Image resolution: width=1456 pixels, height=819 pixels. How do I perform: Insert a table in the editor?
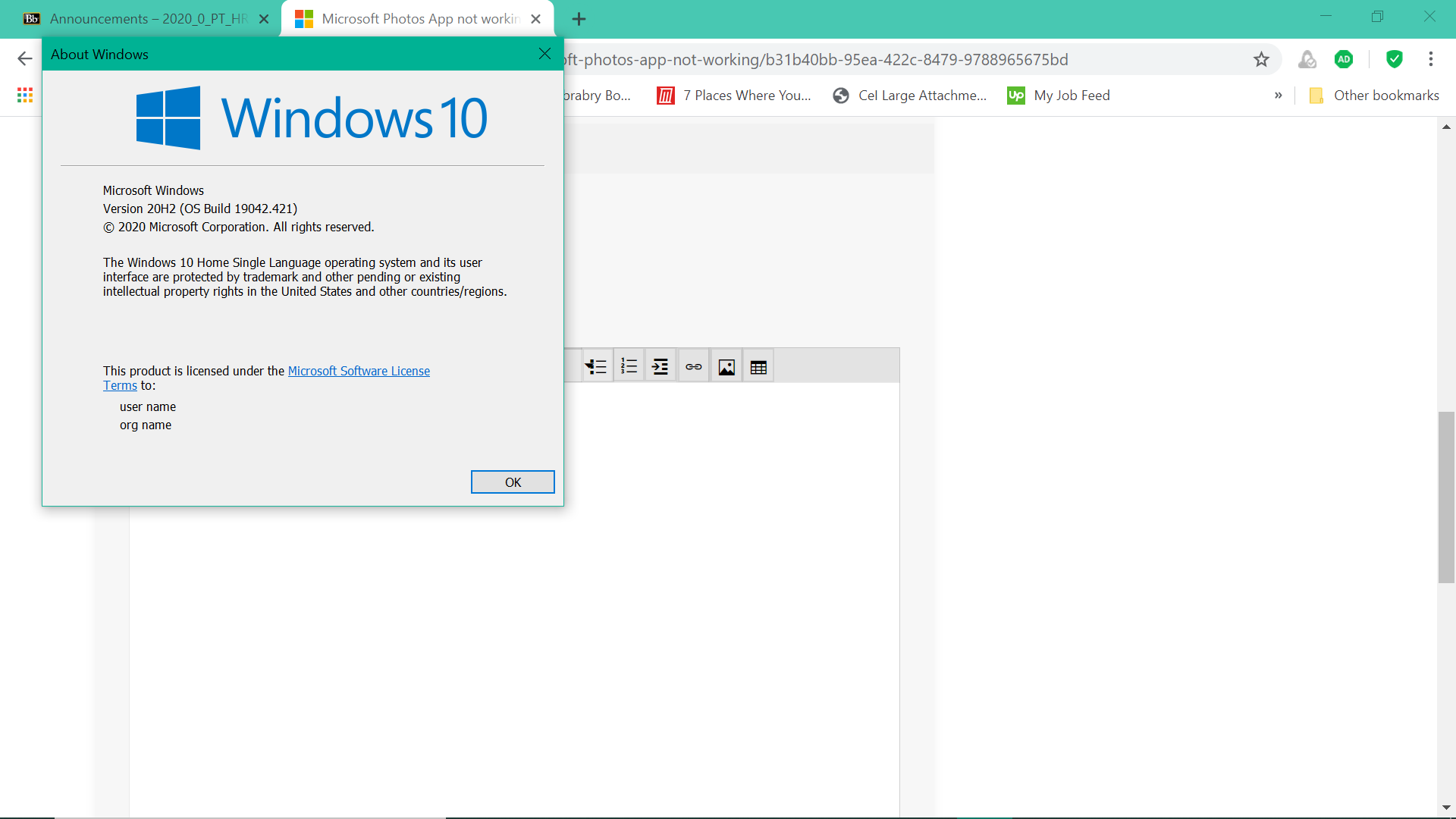758,367
